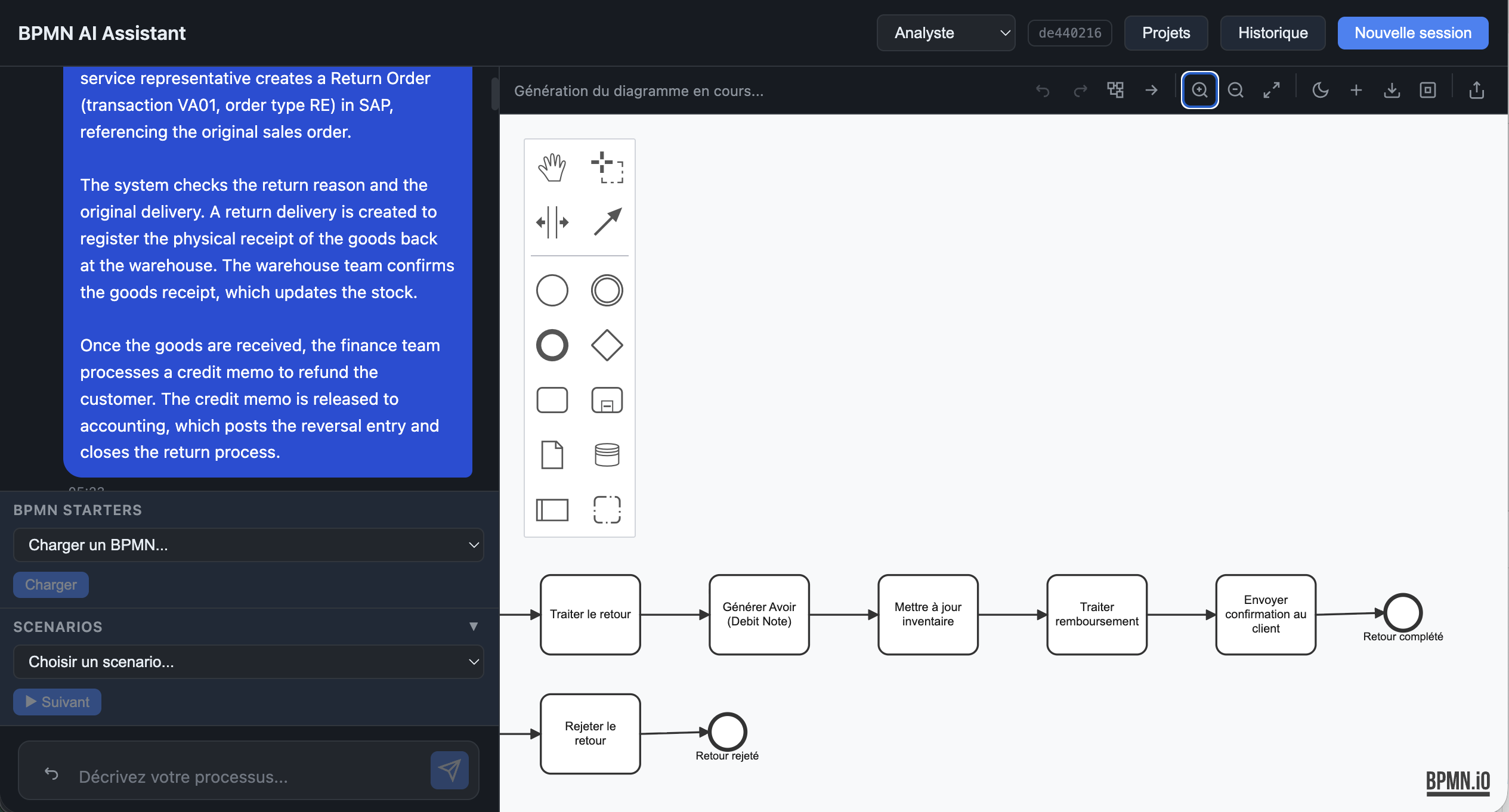Open the Analyste role dropdown
This screenshot has width=1509, height=812.
tap(946, 33)
